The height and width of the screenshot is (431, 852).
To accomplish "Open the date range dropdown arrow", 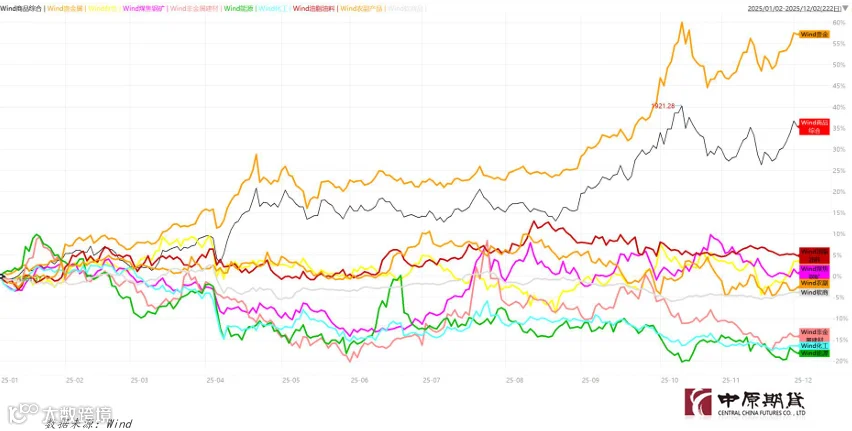I will pos(844,9).
